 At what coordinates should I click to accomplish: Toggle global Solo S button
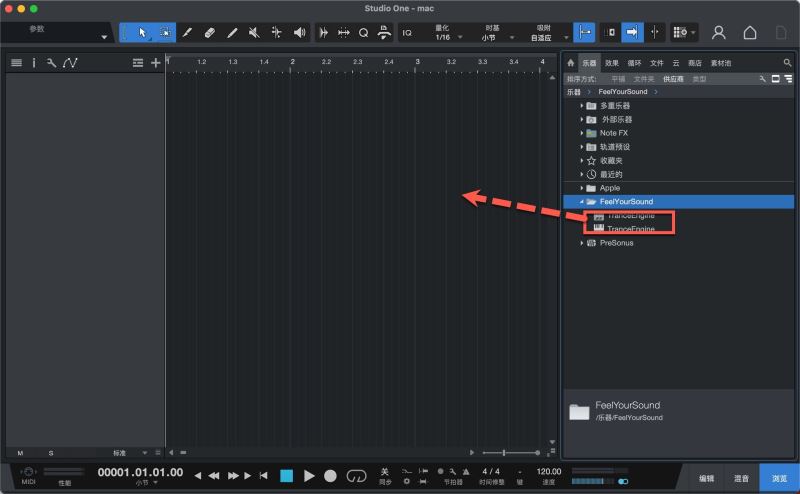(51, 453)
